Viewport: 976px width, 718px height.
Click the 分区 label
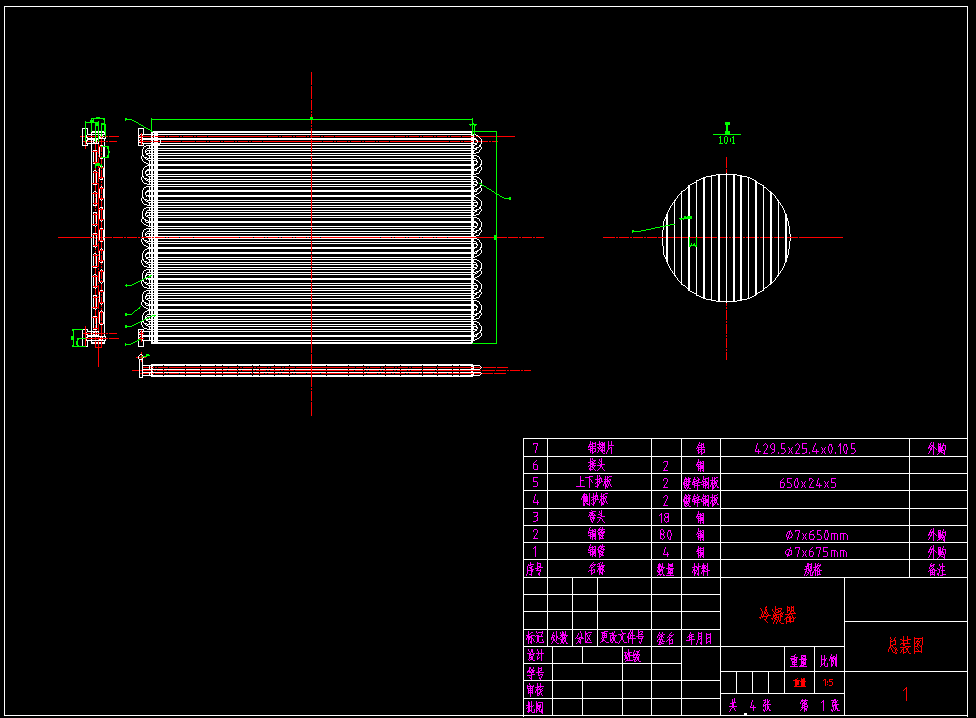(x=584, y=638)
